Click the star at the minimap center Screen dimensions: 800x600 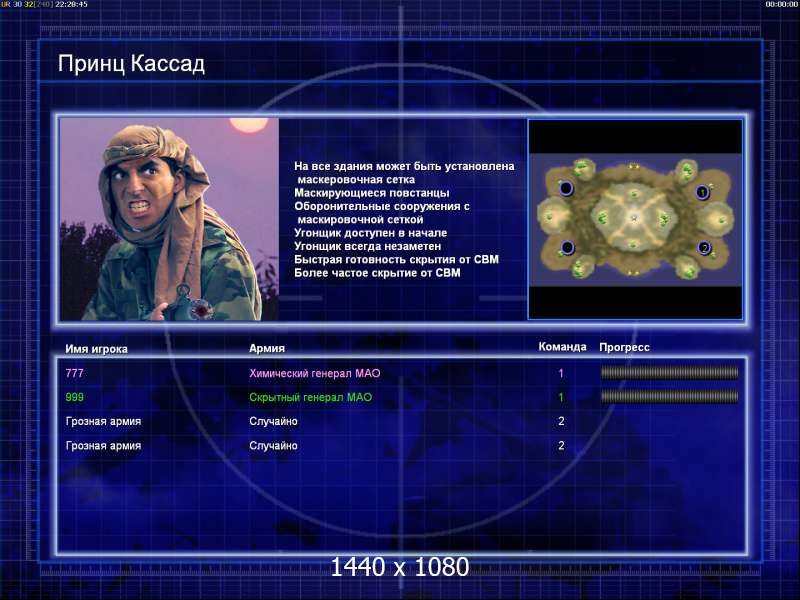coord(634,218)
